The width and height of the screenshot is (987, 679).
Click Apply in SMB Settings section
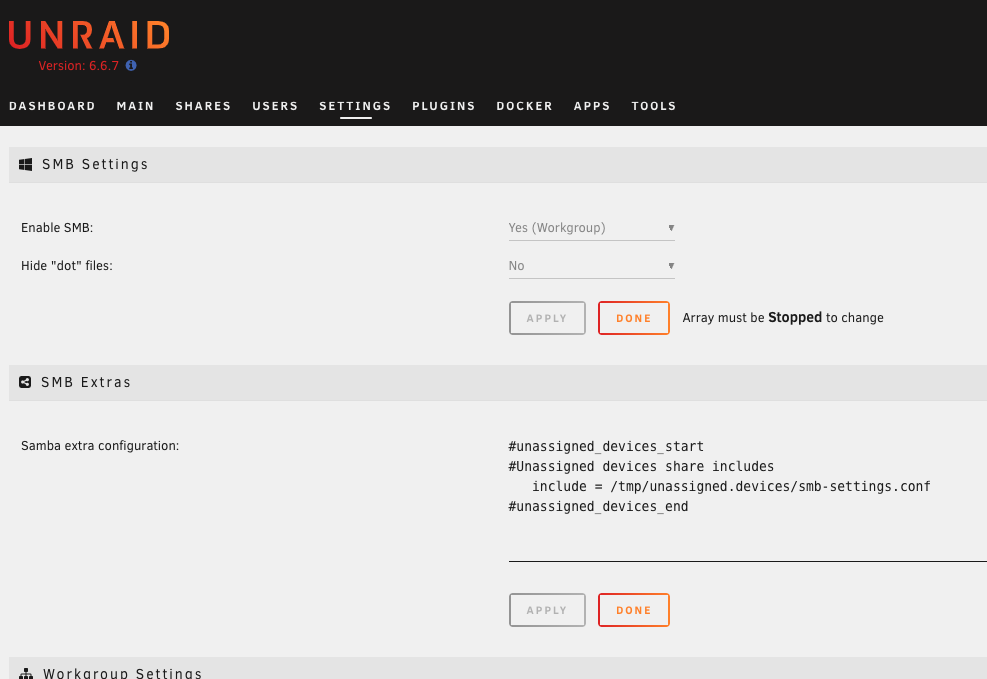point(547,318)
